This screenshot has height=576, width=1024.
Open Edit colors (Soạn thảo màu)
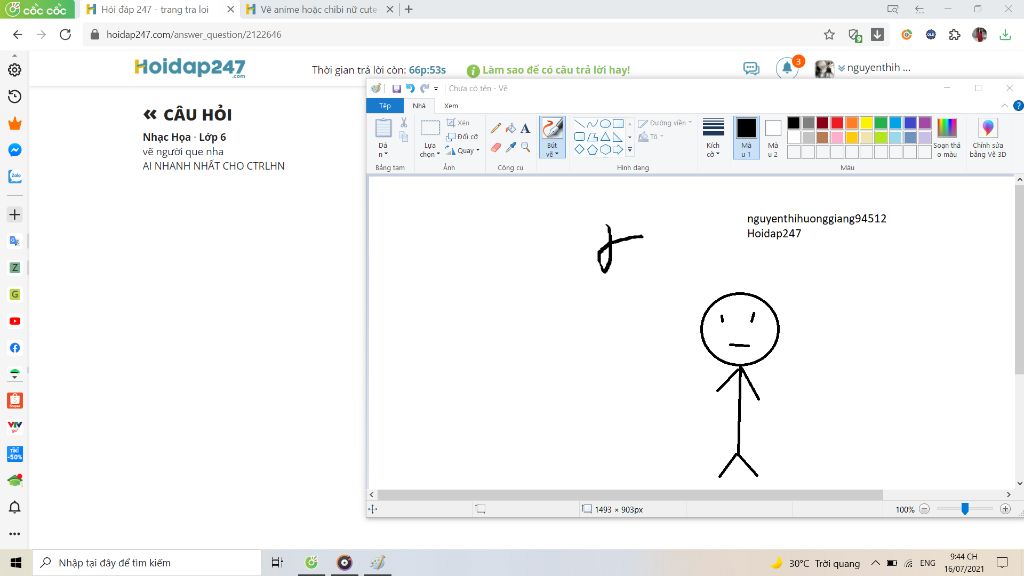[x=947, y=138]
